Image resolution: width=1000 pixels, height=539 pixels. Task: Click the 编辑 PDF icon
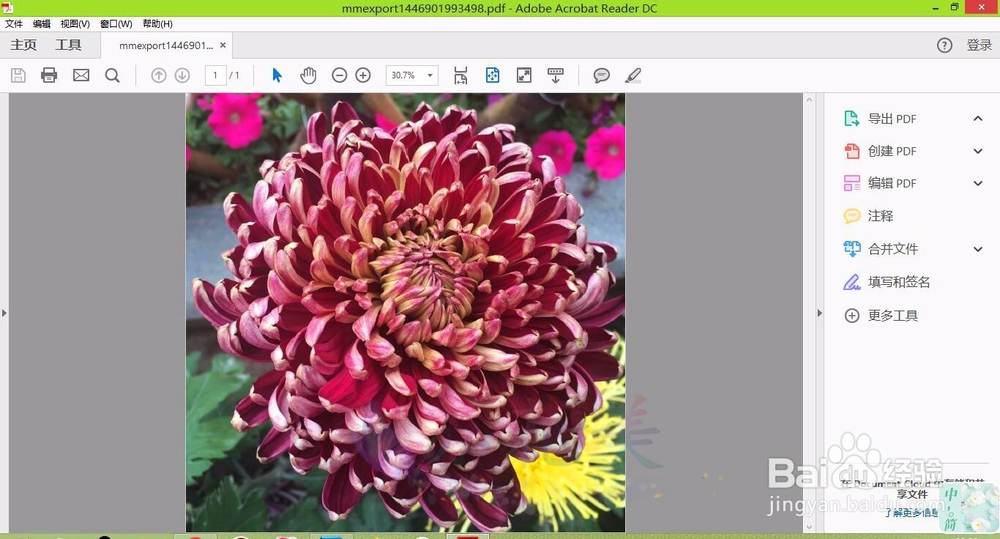coord(851,183)
